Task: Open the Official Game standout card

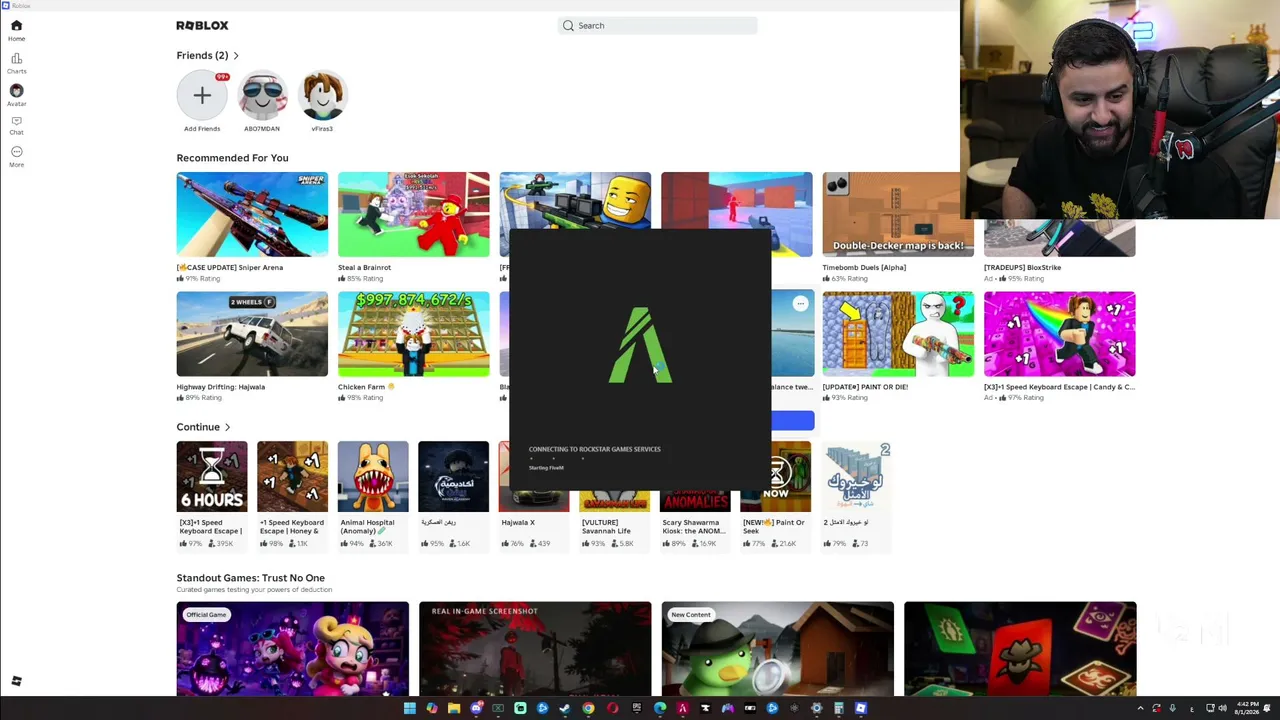Action: point(293,648)
